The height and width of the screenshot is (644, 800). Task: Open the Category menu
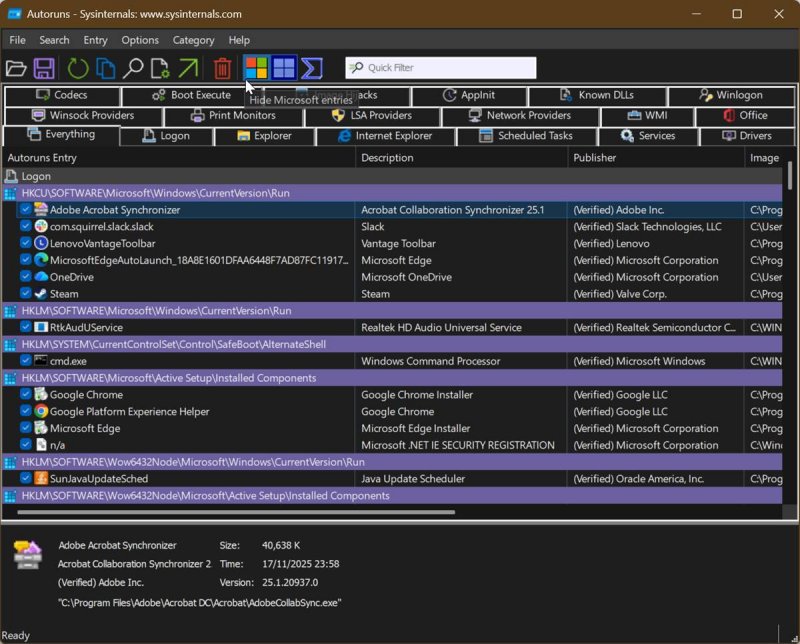(193, 40)
